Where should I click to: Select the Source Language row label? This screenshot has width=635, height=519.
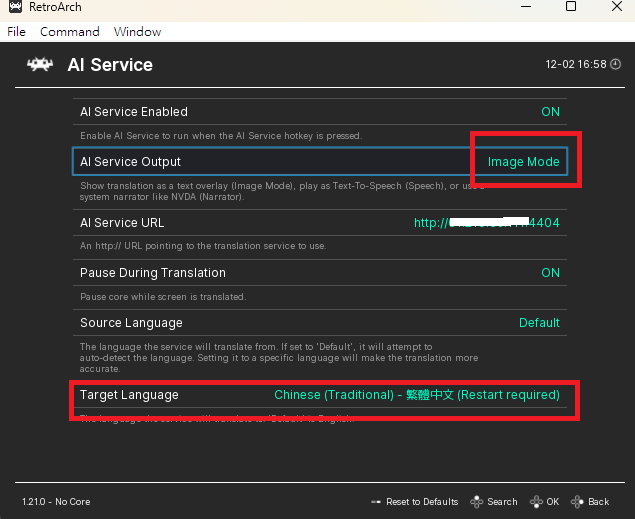point(131,323)
